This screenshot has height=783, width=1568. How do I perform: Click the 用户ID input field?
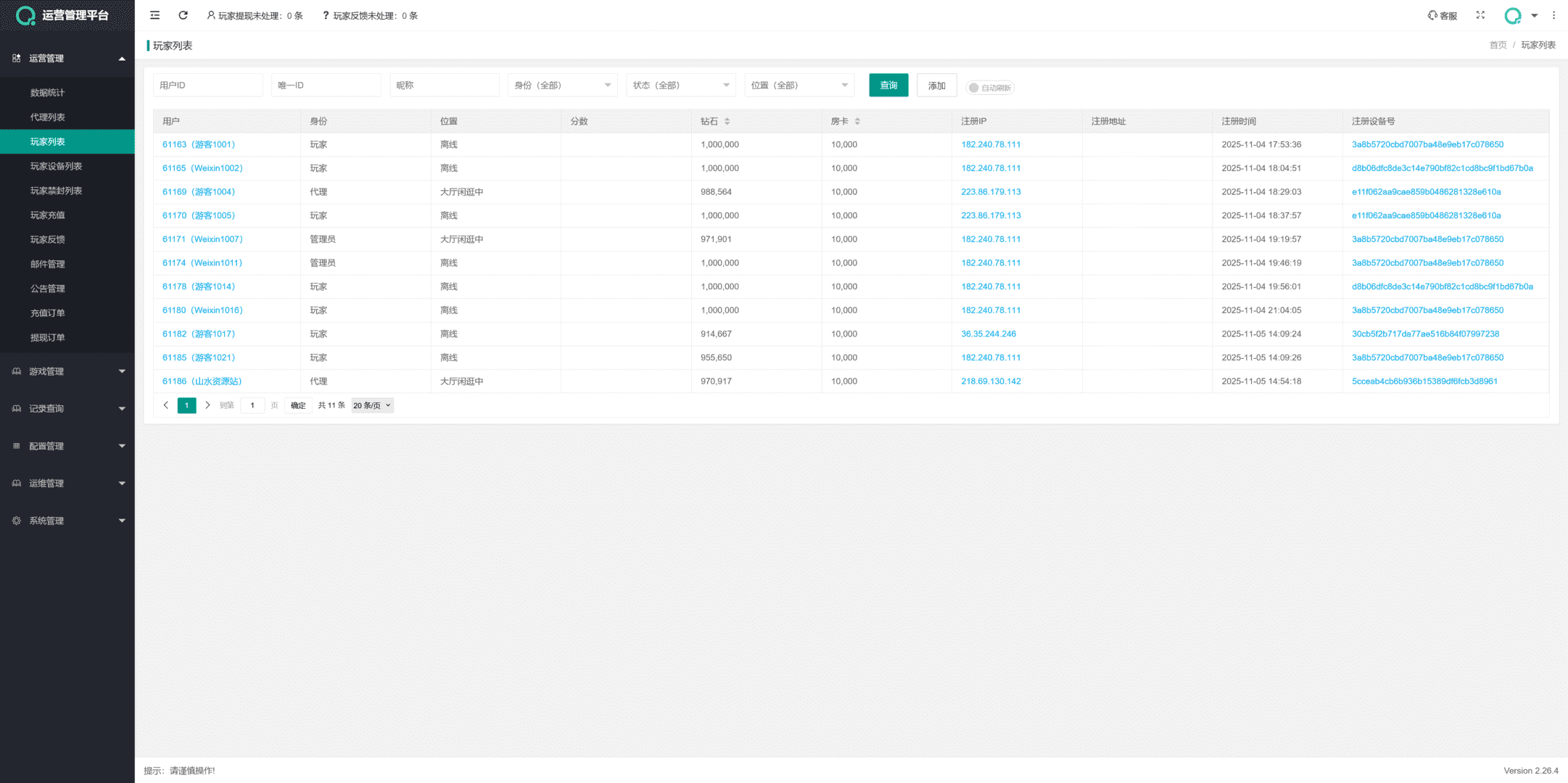pyautogui.click(x=207, y=86)
